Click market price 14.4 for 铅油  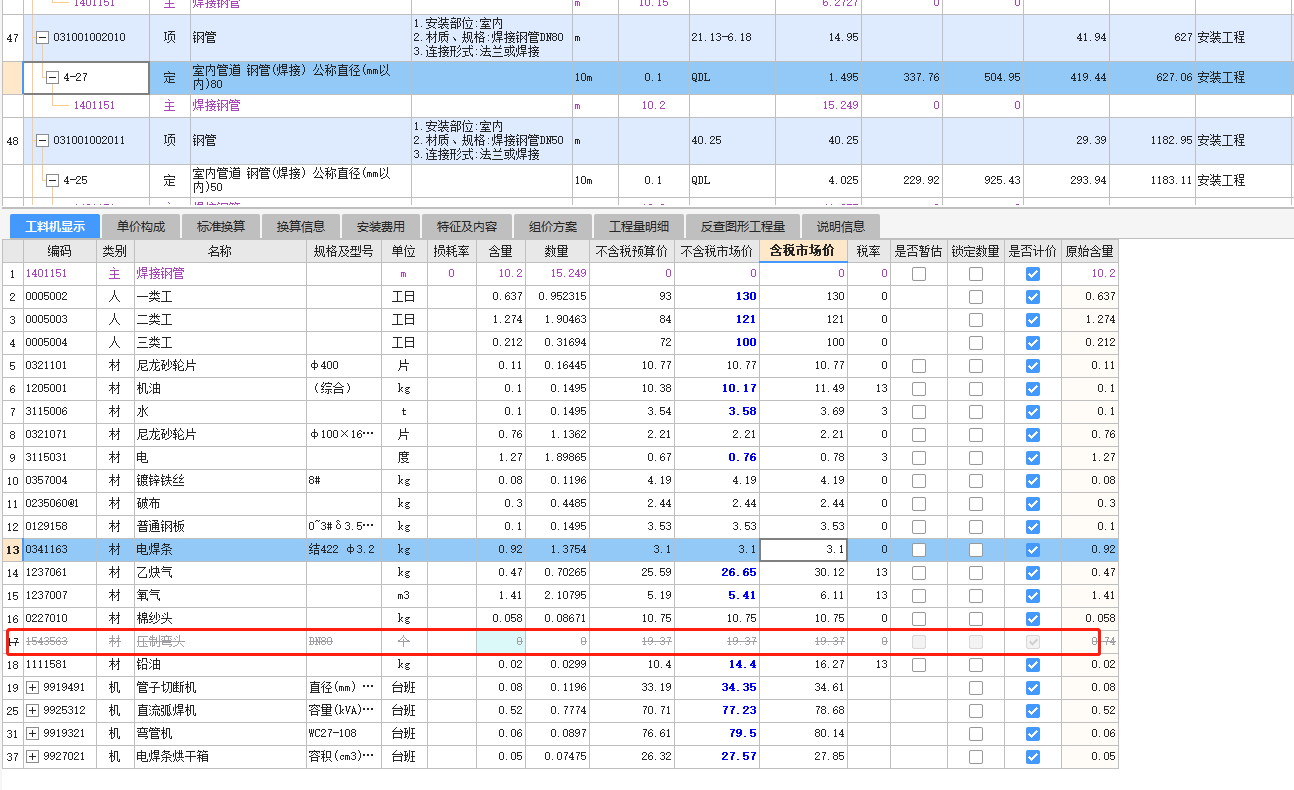[742, 664]
